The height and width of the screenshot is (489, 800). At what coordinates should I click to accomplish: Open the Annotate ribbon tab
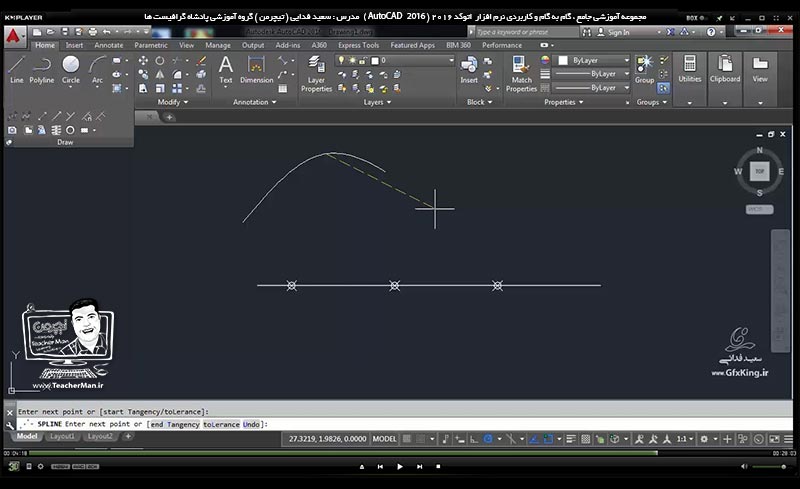[x=109, y=45]
